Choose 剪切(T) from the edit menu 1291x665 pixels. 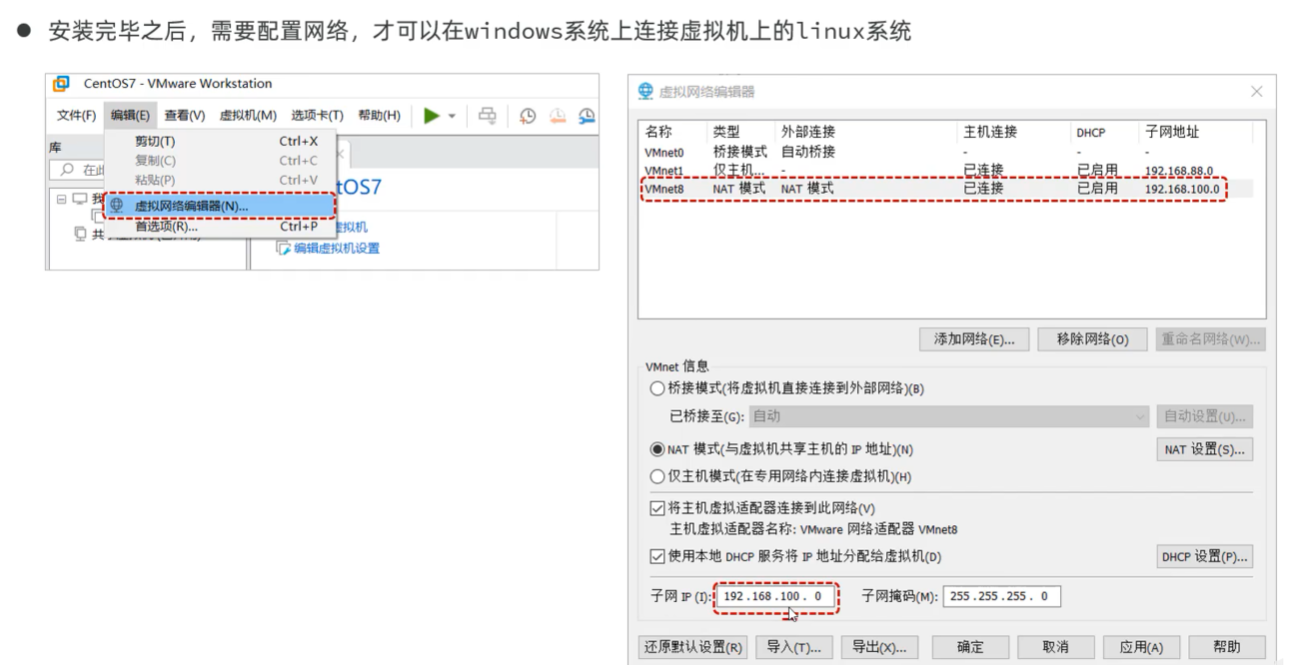(x=220, y=141)
